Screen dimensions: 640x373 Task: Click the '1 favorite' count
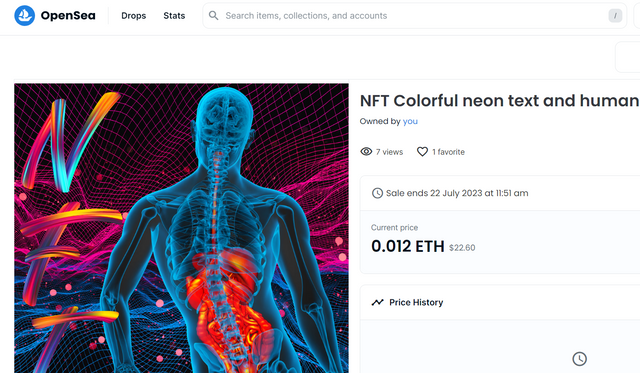[x=449, y=152]
